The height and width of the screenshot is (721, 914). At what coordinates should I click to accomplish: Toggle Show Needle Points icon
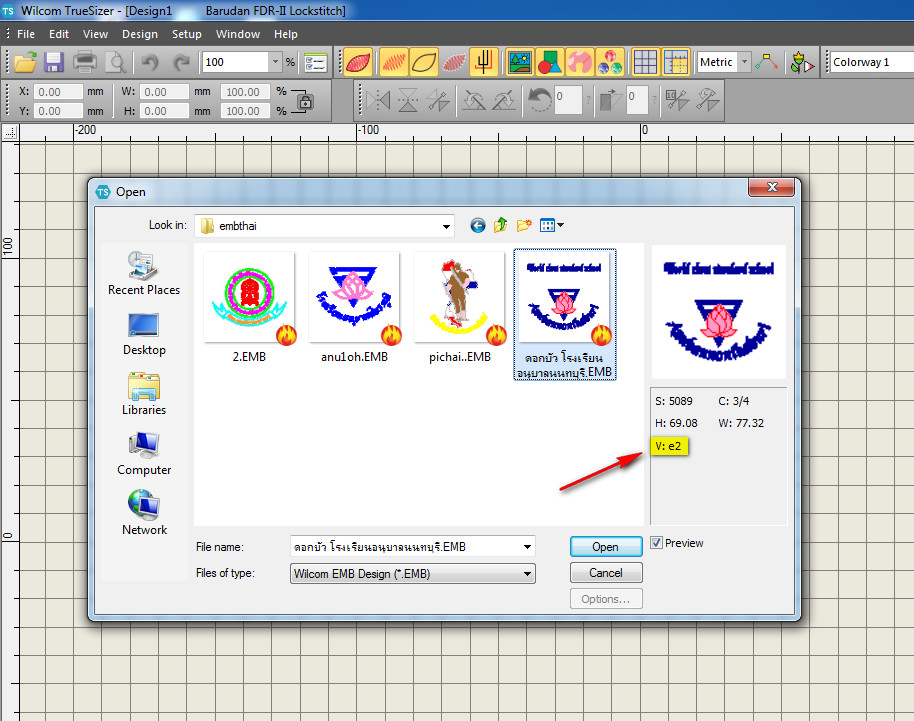[x=454, y=62]
